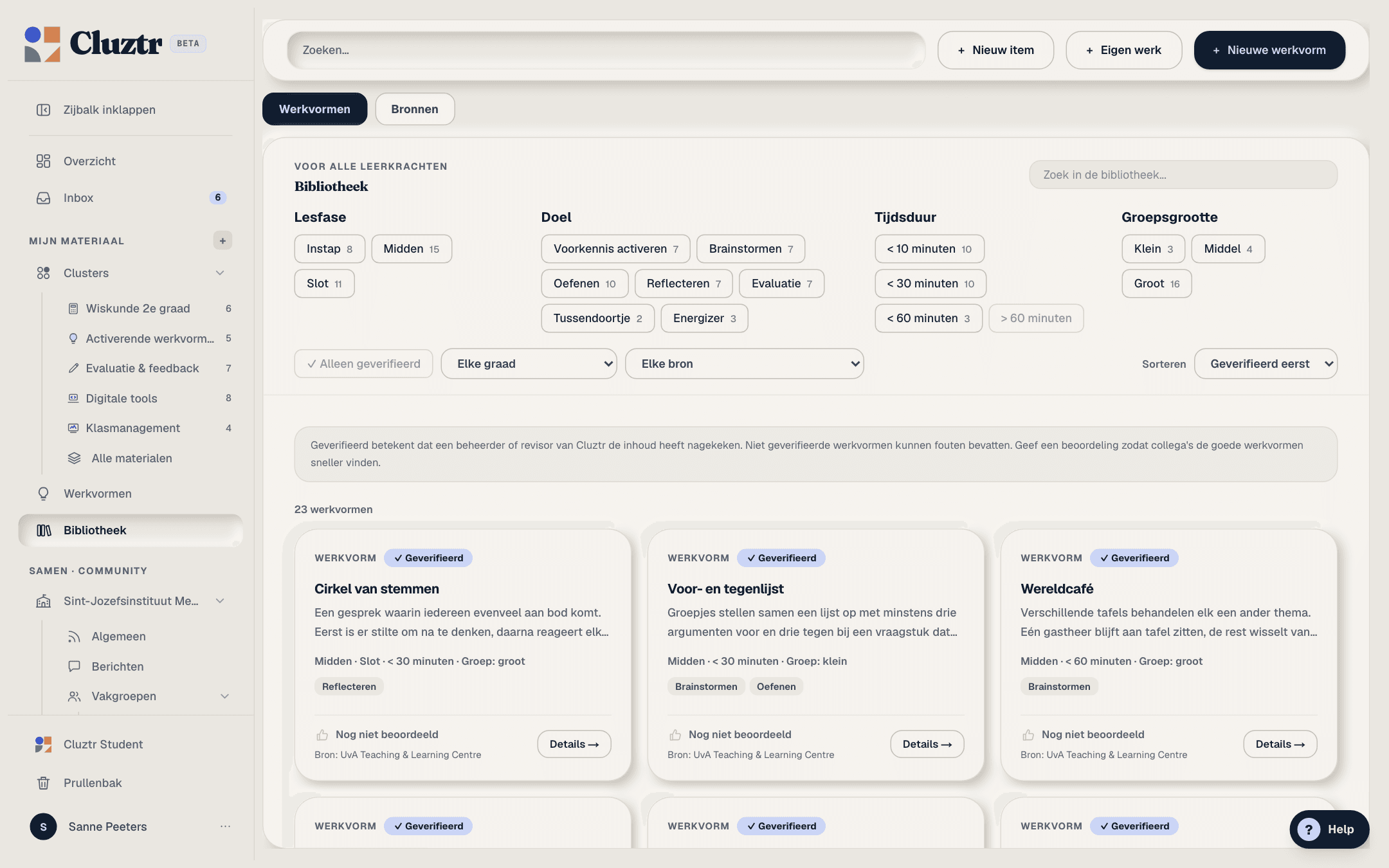Click the plus icon next to Mijn Materiaal
This screenshot has height=868, width=1389.
[222, 240]
